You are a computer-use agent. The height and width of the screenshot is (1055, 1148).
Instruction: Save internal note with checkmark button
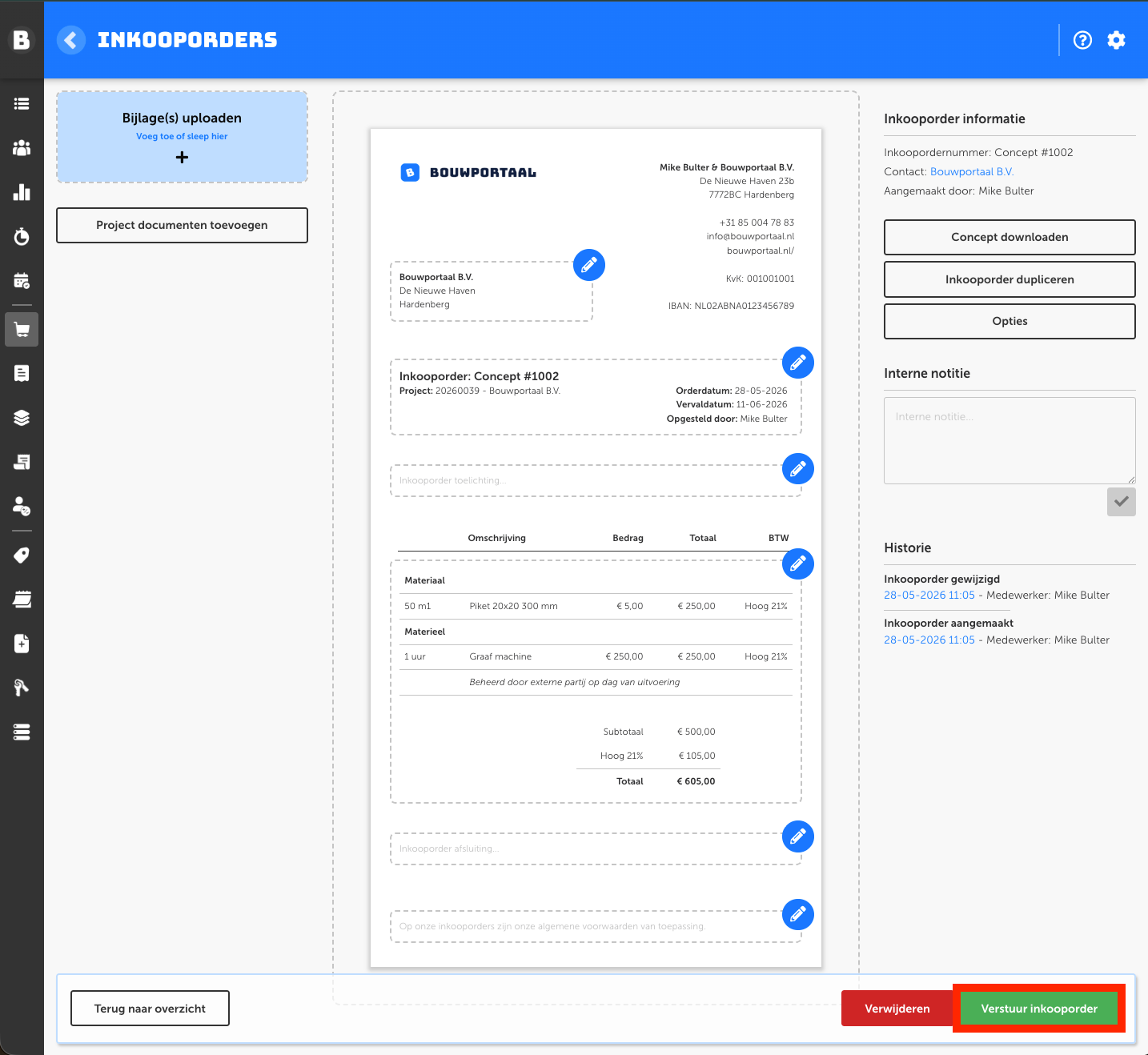1122,502
